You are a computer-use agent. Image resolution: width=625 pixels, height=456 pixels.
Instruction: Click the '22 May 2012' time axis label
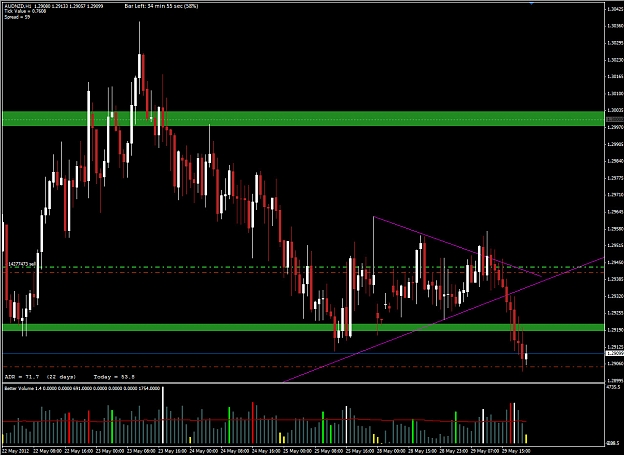coord(15,451)
